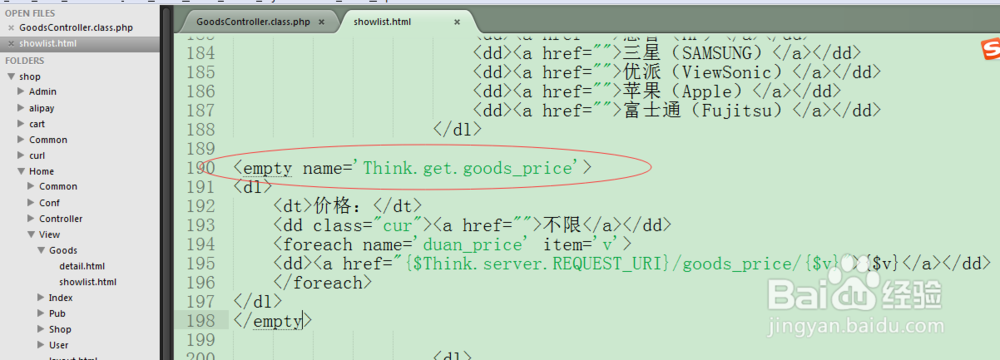
Task: Expand the Conf folder
Action: (31, 202)
